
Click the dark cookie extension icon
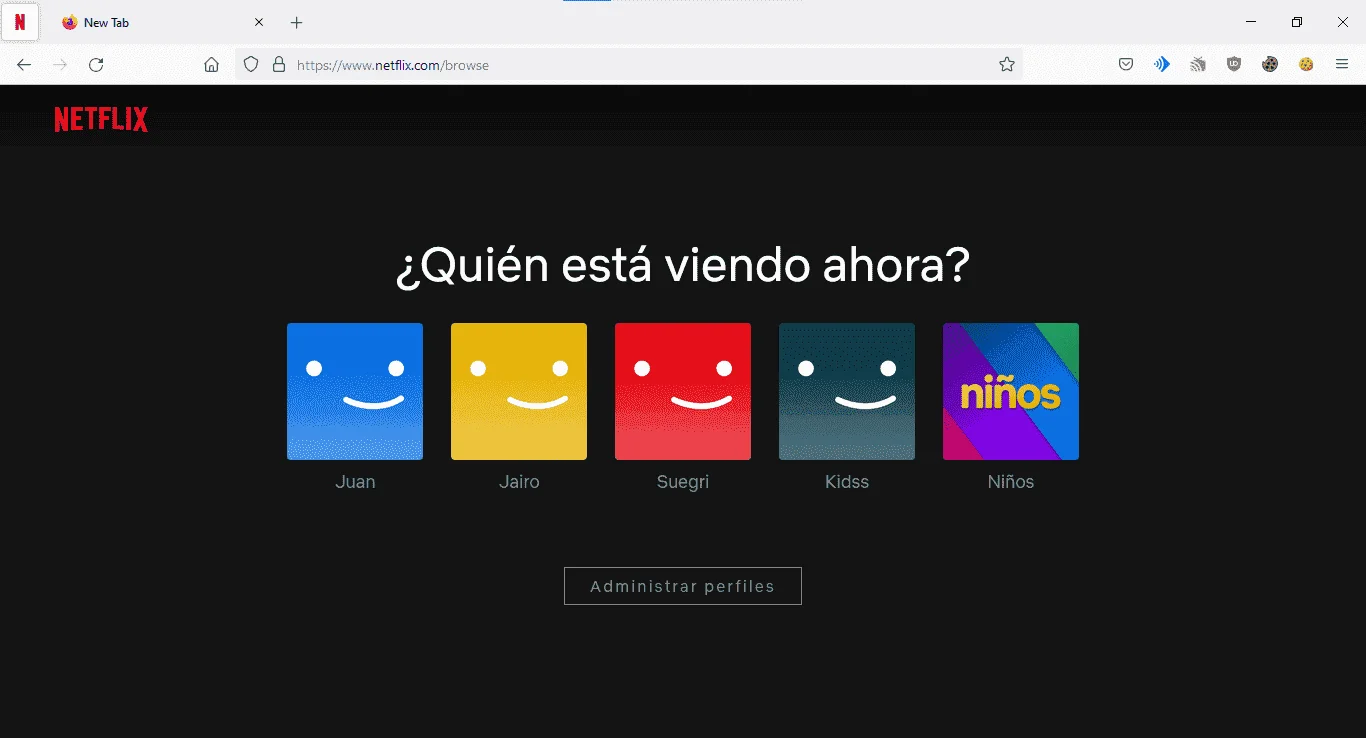[1270, 65]
